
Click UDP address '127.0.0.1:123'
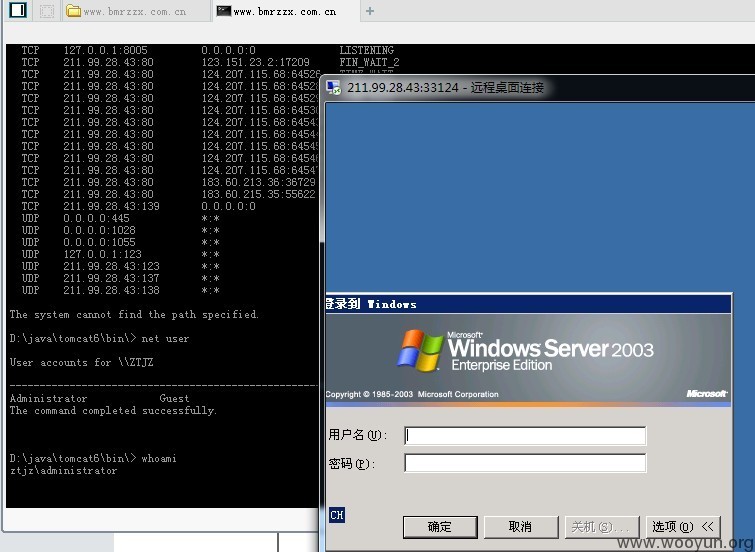pyautogui.click(x=103, y=254)
